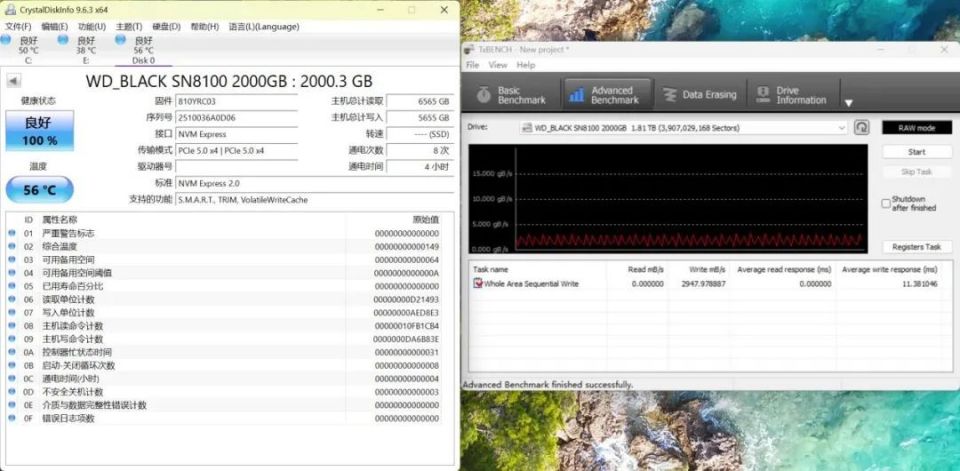Screen dimensions: 960x471
Task: Click the 序列号 serial number field
Action: [236, 118]
